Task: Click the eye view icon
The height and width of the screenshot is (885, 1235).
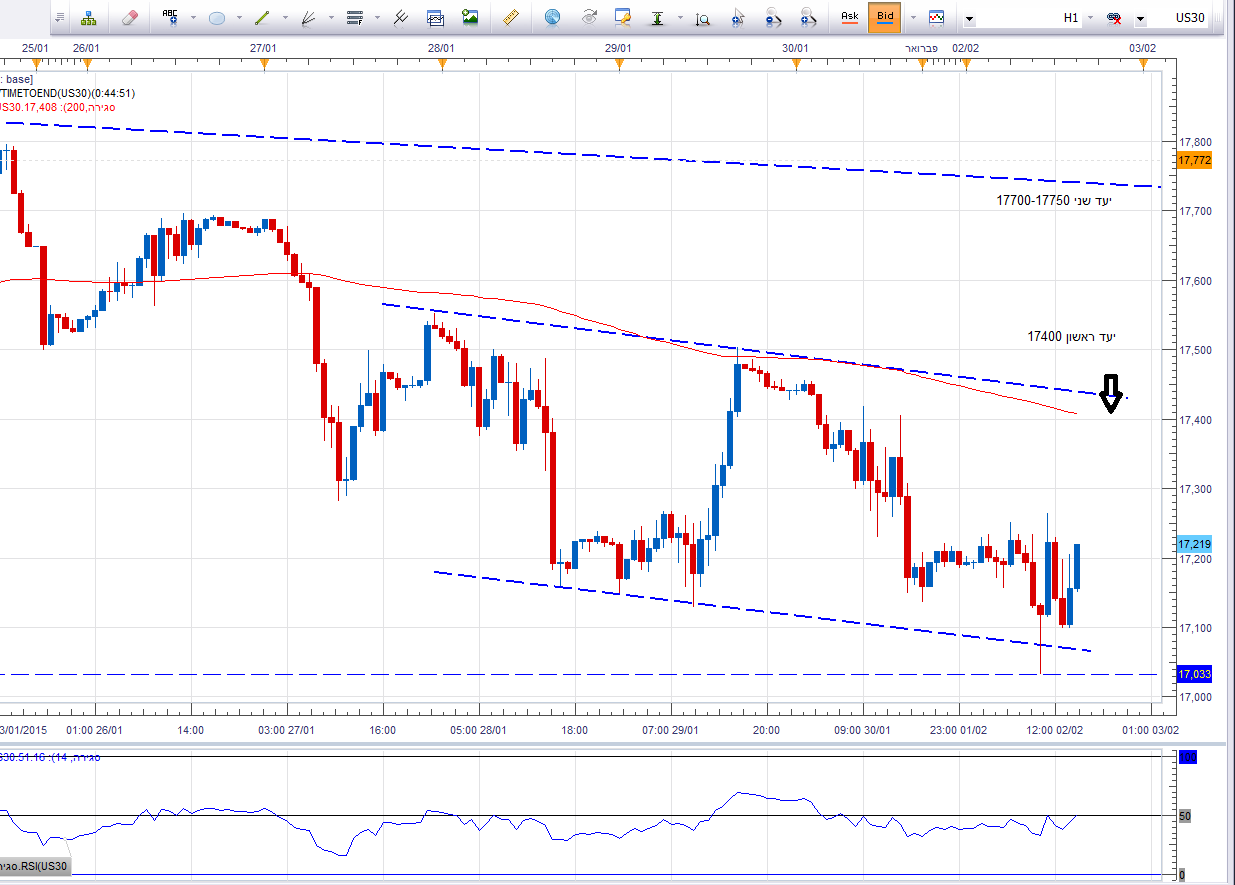Action: point(588,18)
